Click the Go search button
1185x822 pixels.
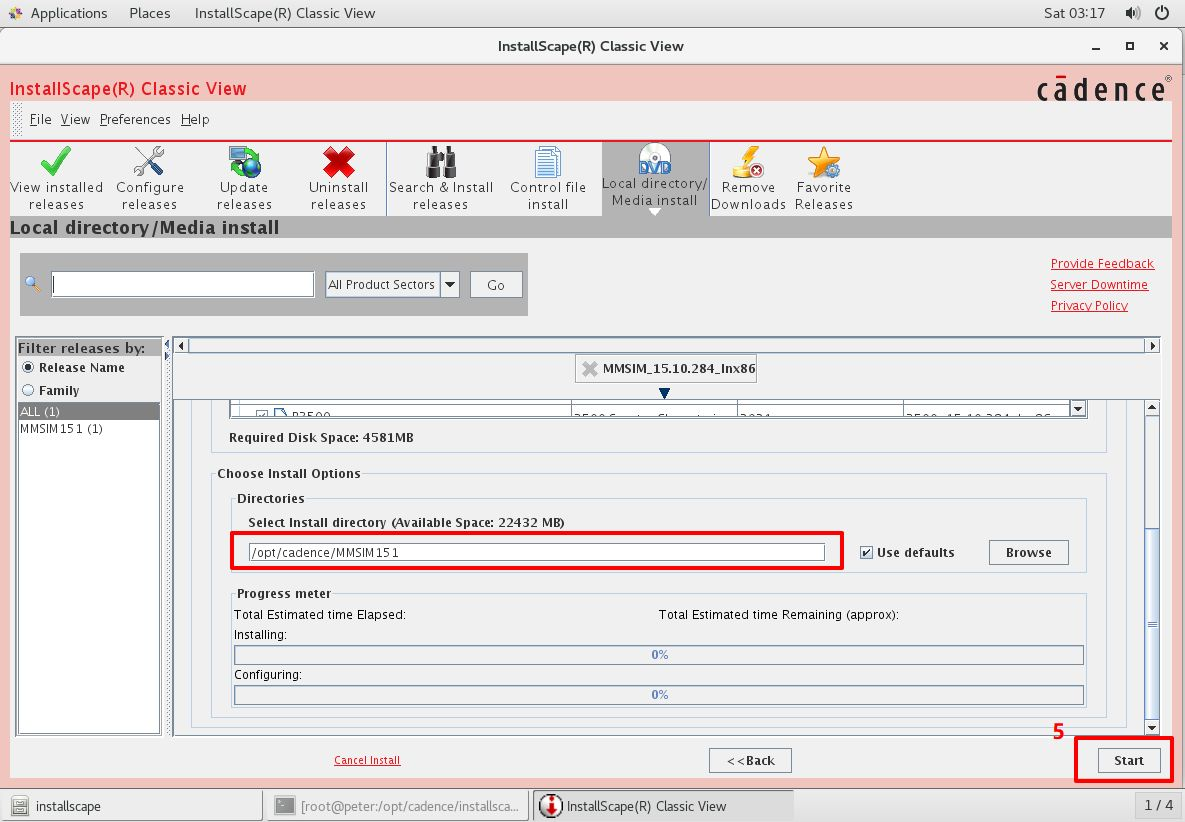point(496,285)
